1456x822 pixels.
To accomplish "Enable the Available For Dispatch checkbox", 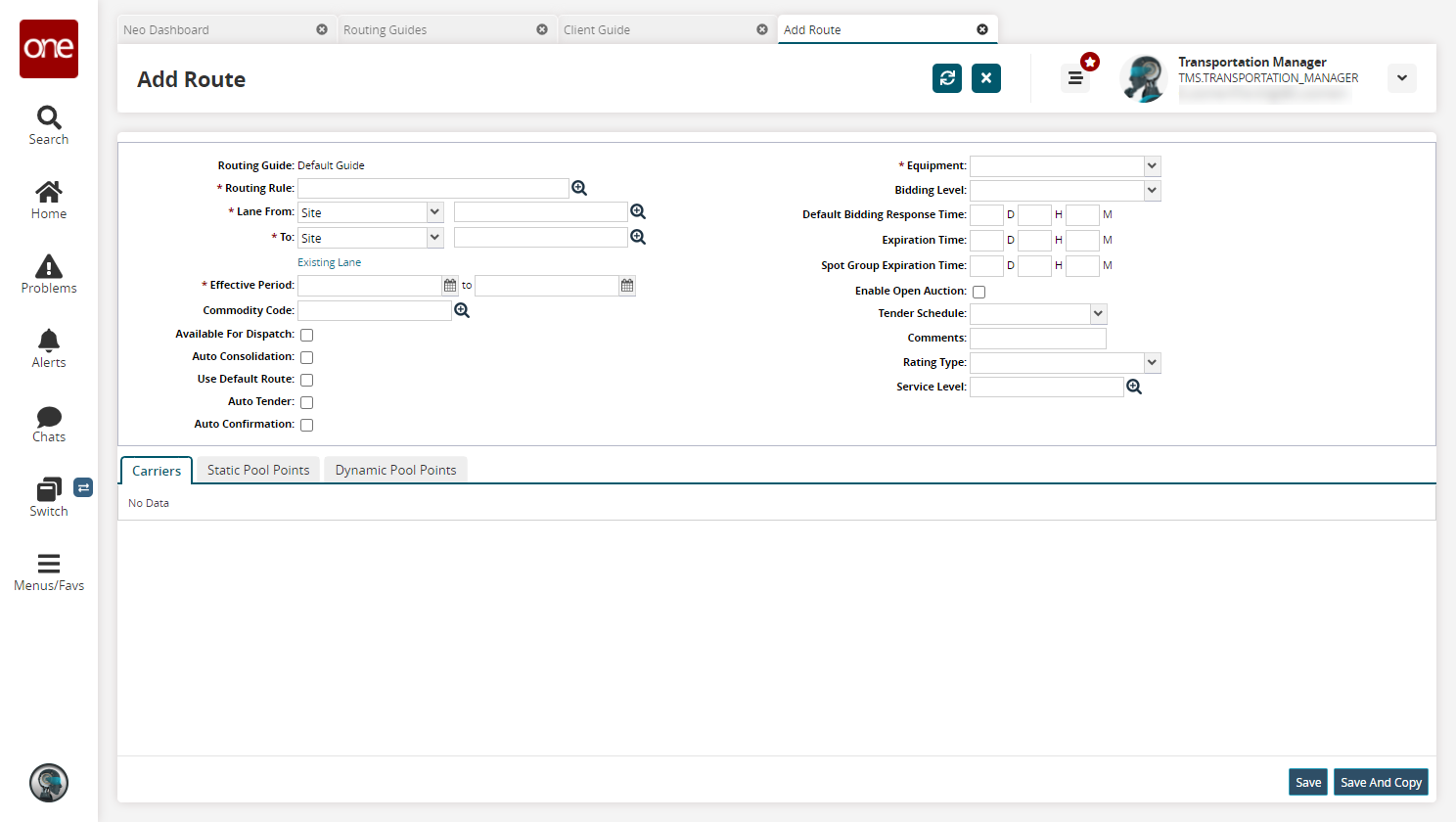I will coord(306,335).
